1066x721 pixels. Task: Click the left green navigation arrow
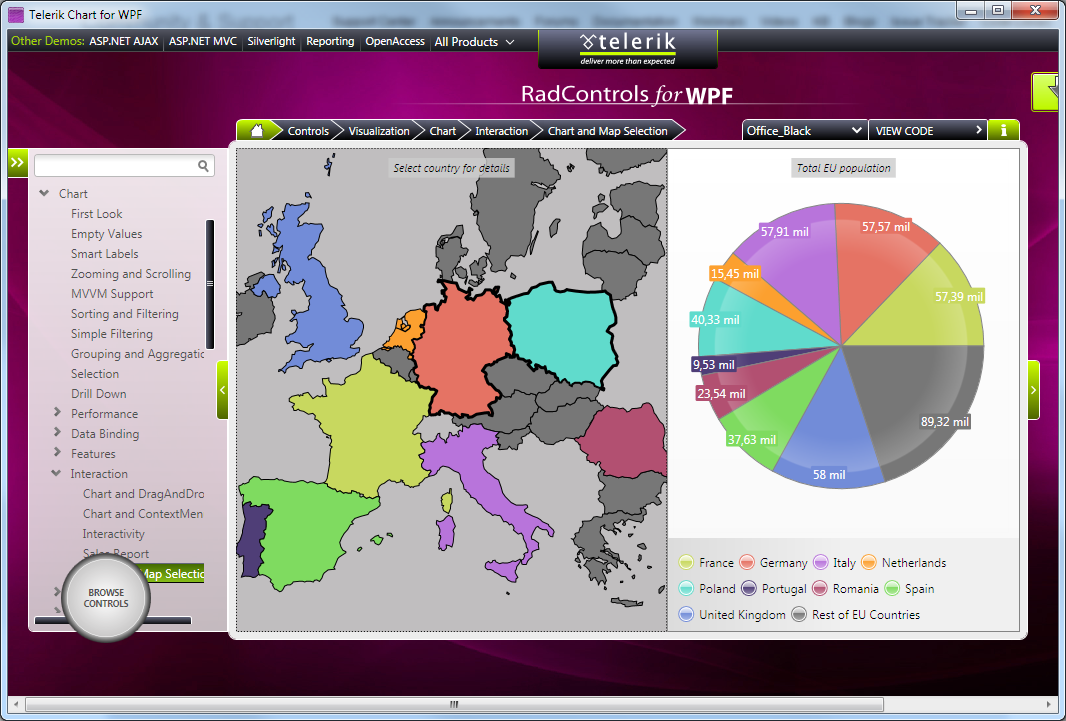pos(222,390)
